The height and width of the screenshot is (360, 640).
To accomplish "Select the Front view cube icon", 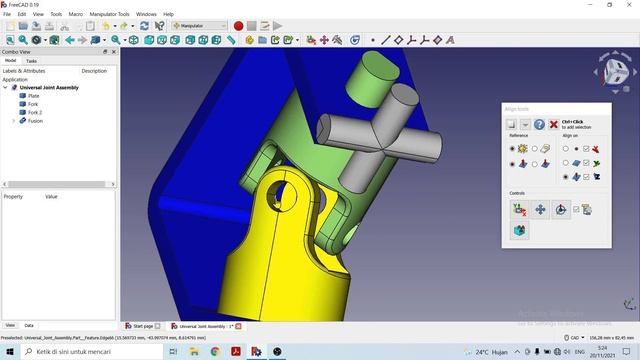I will [149, 40].
